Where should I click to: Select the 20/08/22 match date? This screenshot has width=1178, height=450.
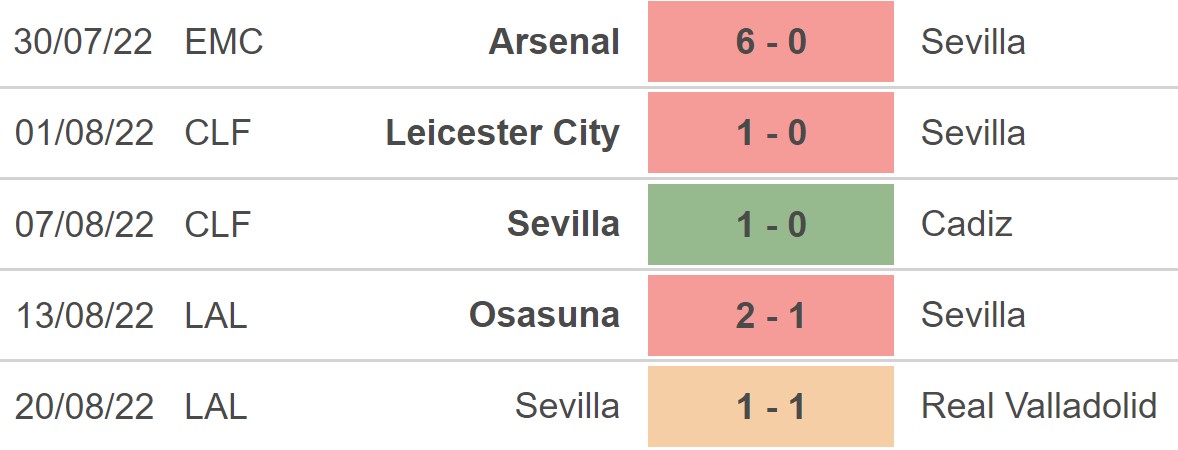(84, 406)
